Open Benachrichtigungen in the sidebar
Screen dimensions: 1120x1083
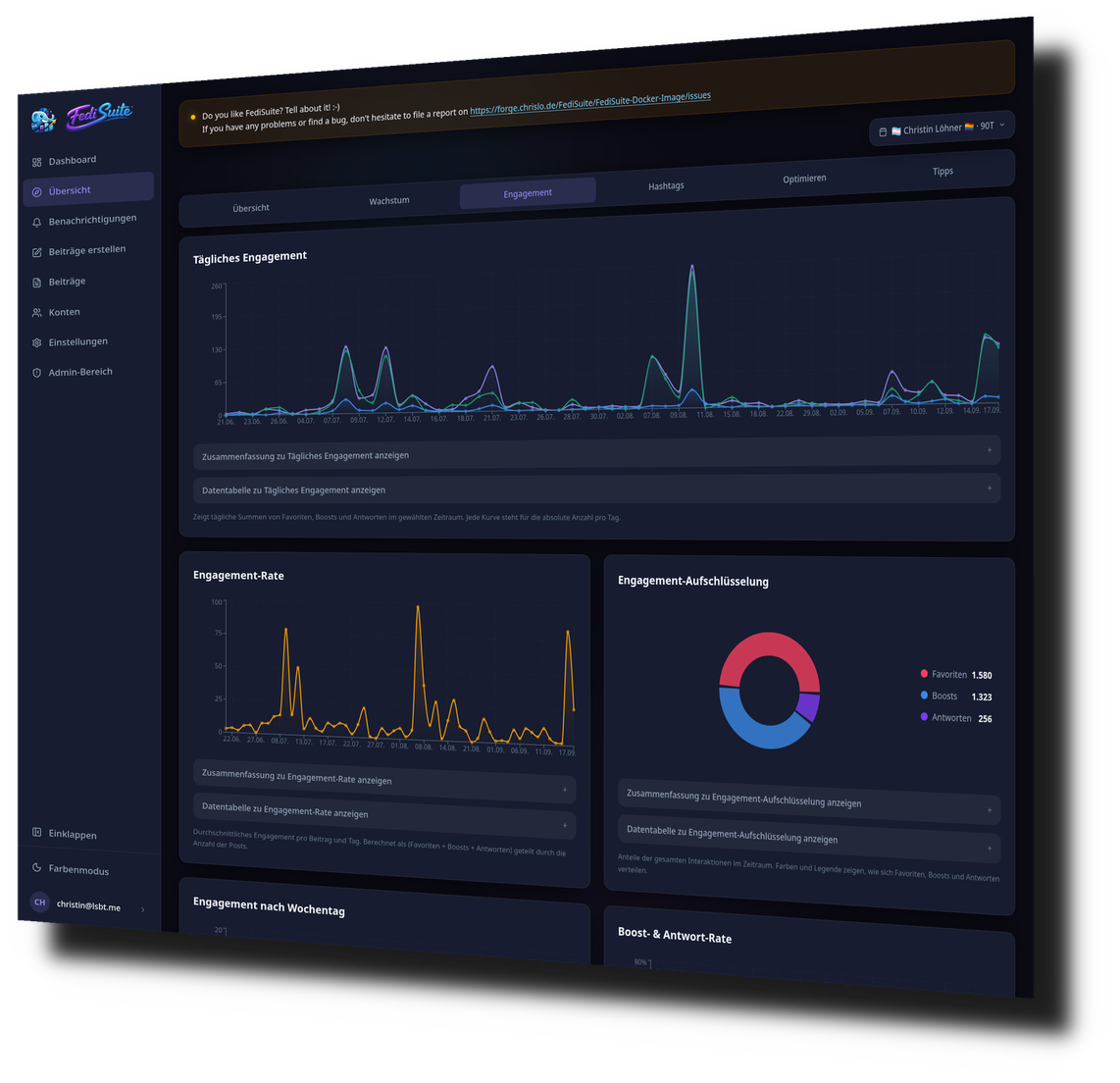pos(88,220)
